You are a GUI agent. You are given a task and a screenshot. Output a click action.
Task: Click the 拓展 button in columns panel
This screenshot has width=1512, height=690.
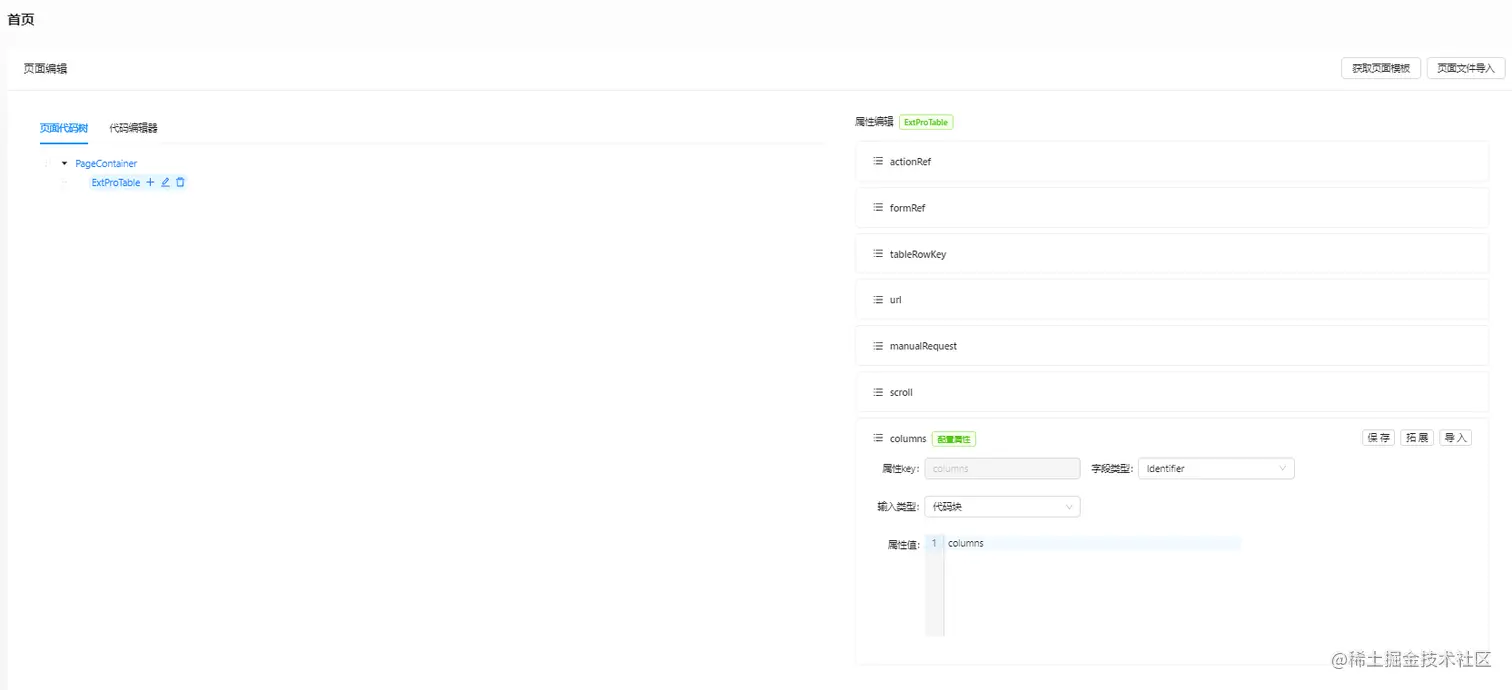click(1417, 438)
